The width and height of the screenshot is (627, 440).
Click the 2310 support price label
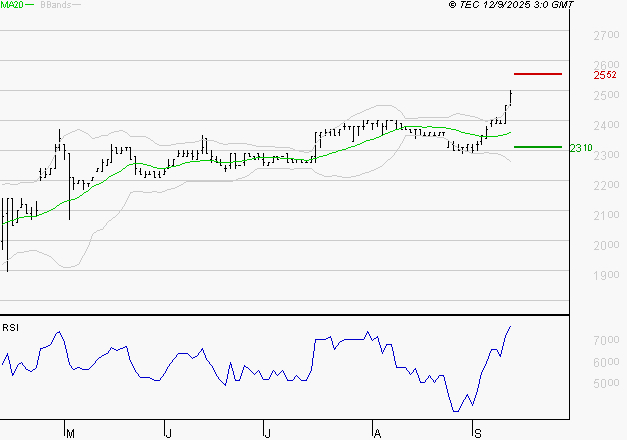point(581,148)
